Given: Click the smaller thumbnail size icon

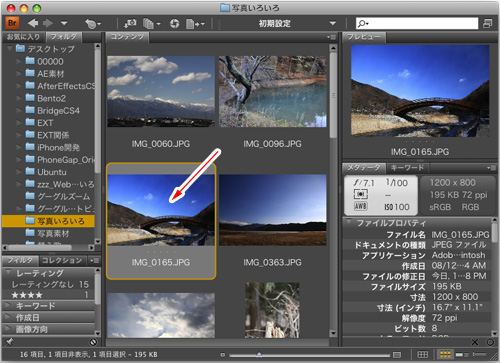Looking at the screenshot, I should coord(223,355).
